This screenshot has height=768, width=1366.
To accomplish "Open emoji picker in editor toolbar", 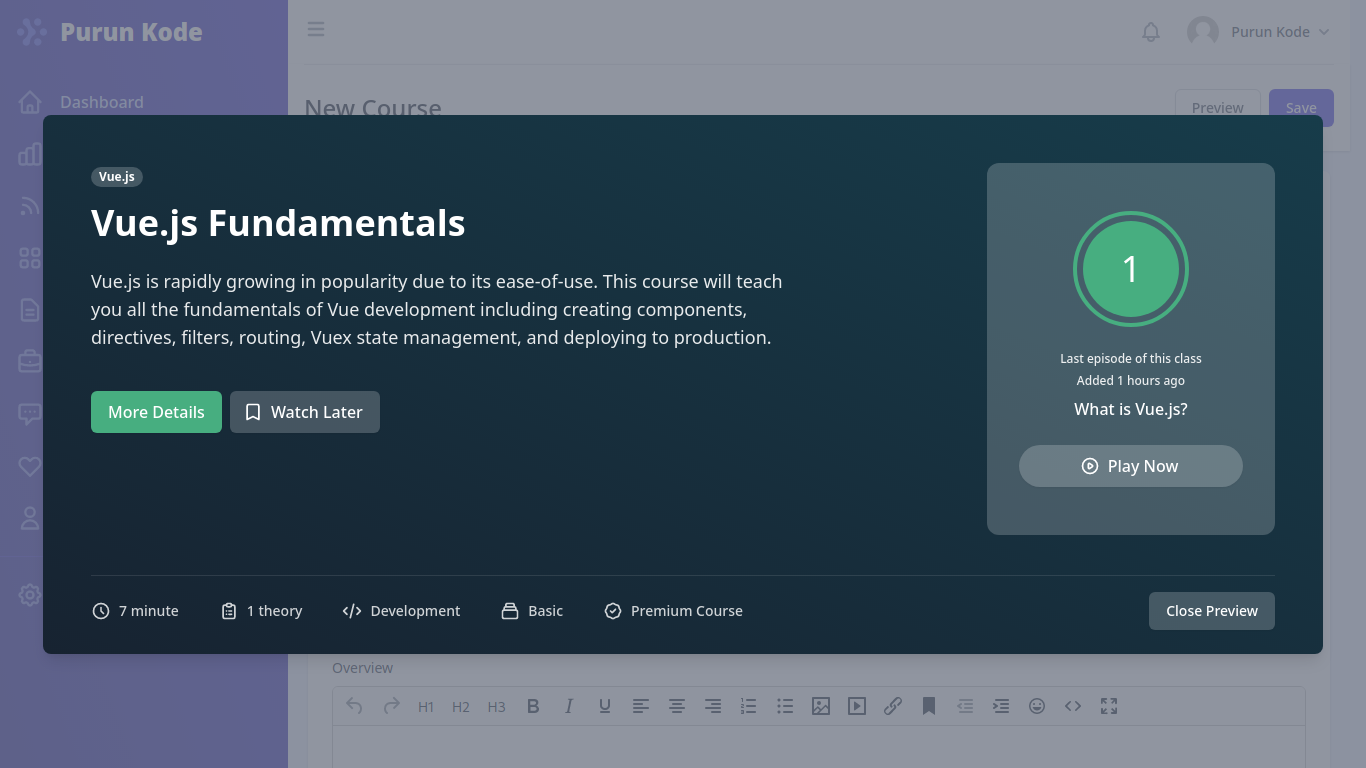I will point(1037,706).
